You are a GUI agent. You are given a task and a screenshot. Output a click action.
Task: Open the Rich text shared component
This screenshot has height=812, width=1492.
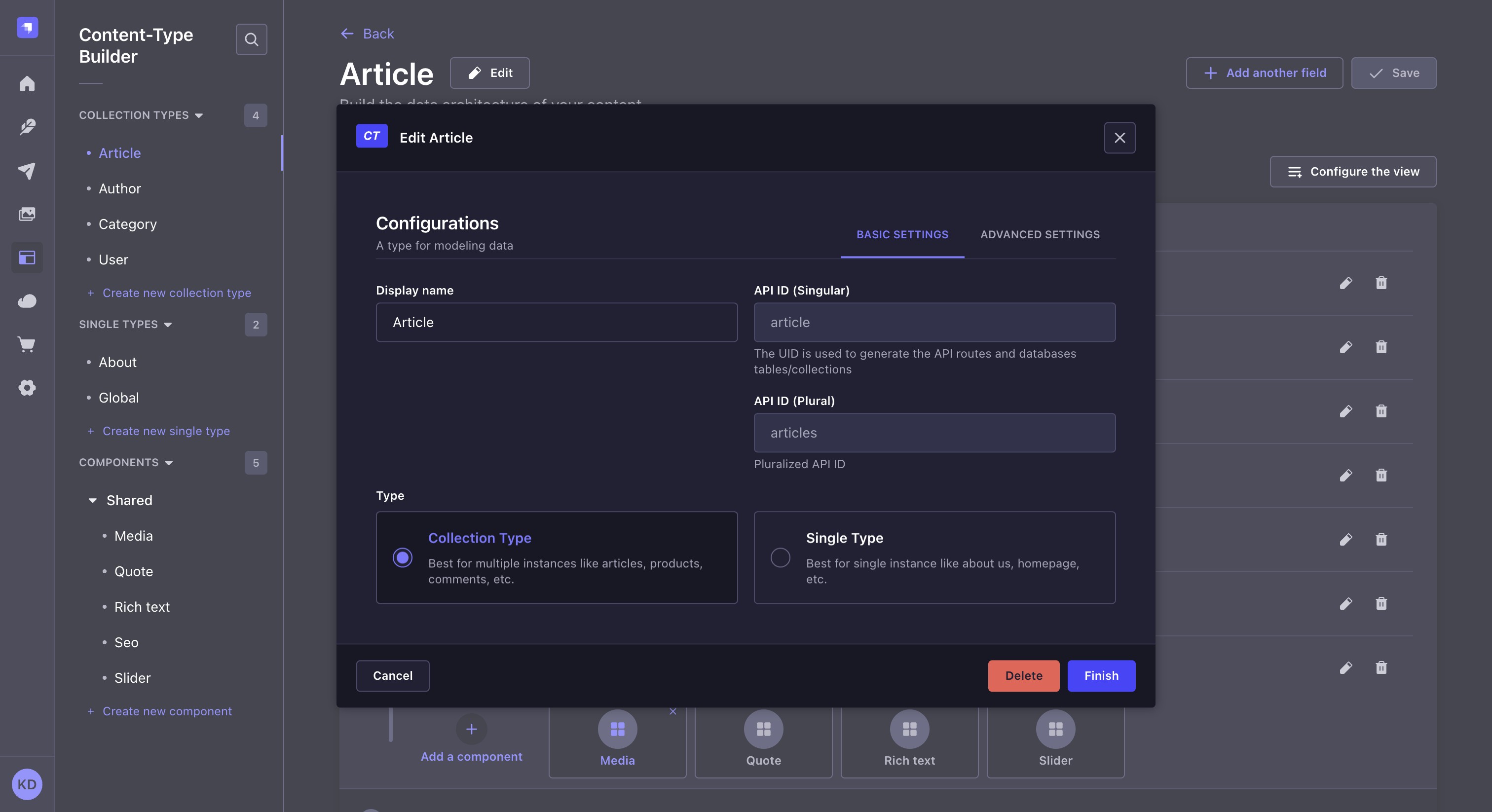[142, 607]
